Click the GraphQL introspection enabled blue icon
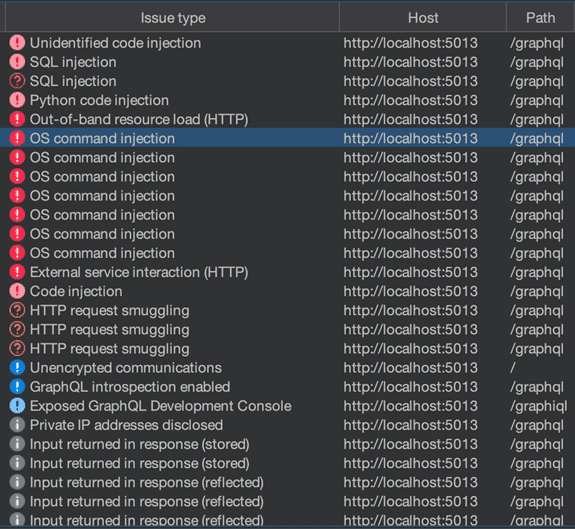Screen dimensions: 575x529 click(17, 386)
